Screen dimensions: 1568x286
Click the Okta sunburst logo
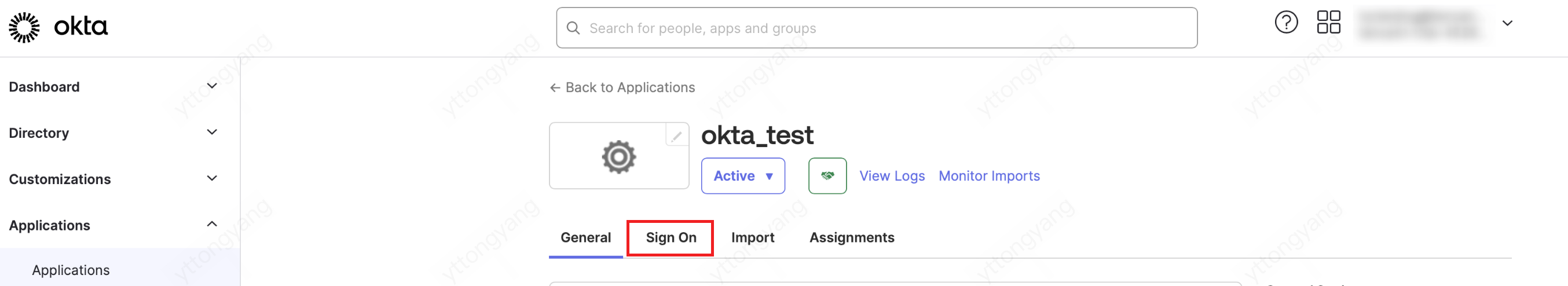[24, 27]
